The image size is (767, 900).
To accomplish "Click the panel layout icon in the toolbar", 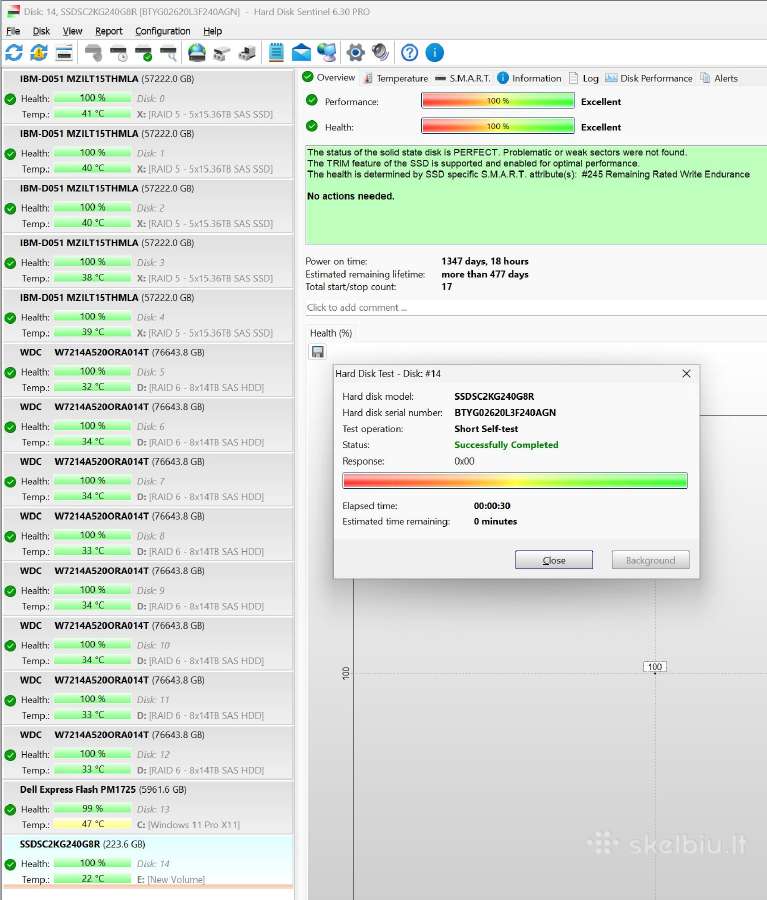I will point(64,53).
